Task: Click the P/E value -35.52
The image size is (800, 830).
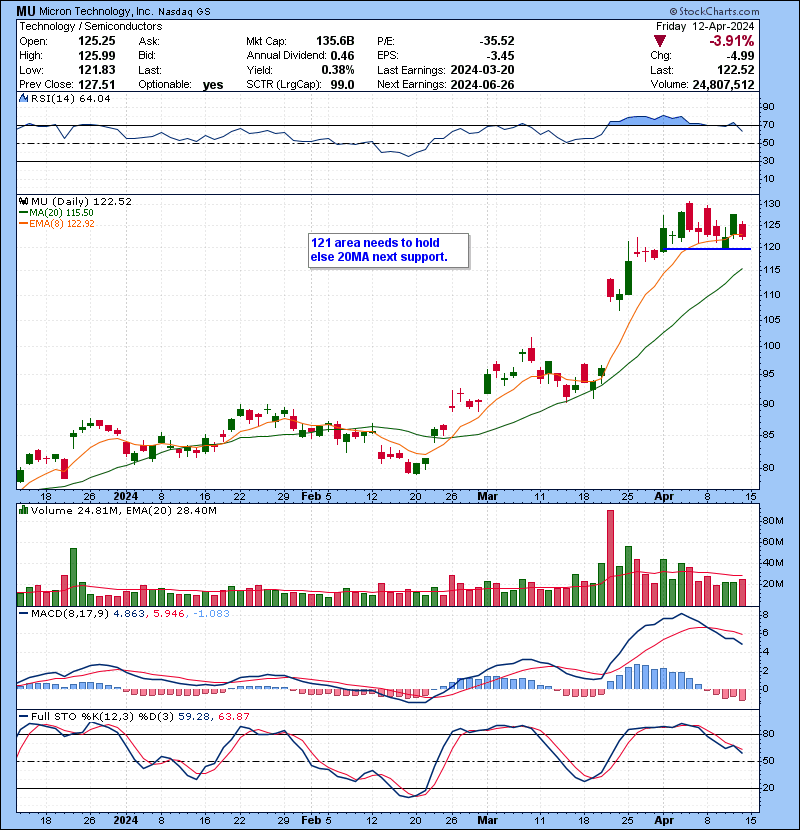Action: point(497,41)
